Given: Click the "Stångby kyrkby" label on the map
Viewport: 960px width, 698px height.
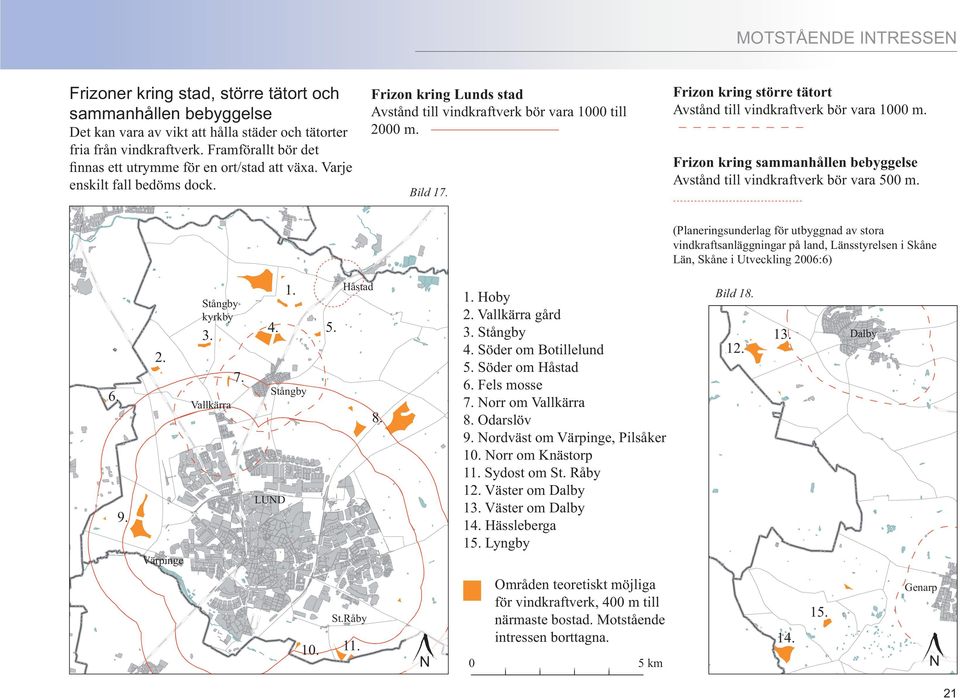Looking at the screenshot, I should point(220,310).
